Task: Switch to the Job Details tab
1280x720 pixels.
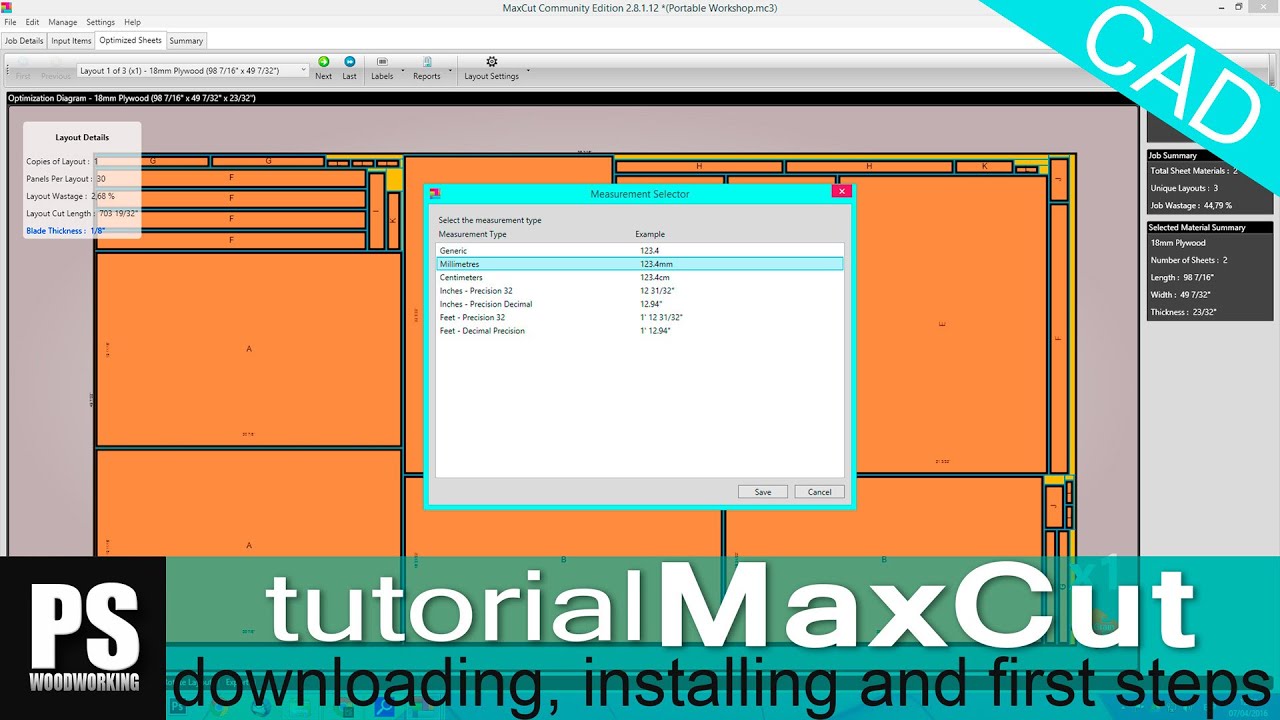Action: [x=24, y=41]
